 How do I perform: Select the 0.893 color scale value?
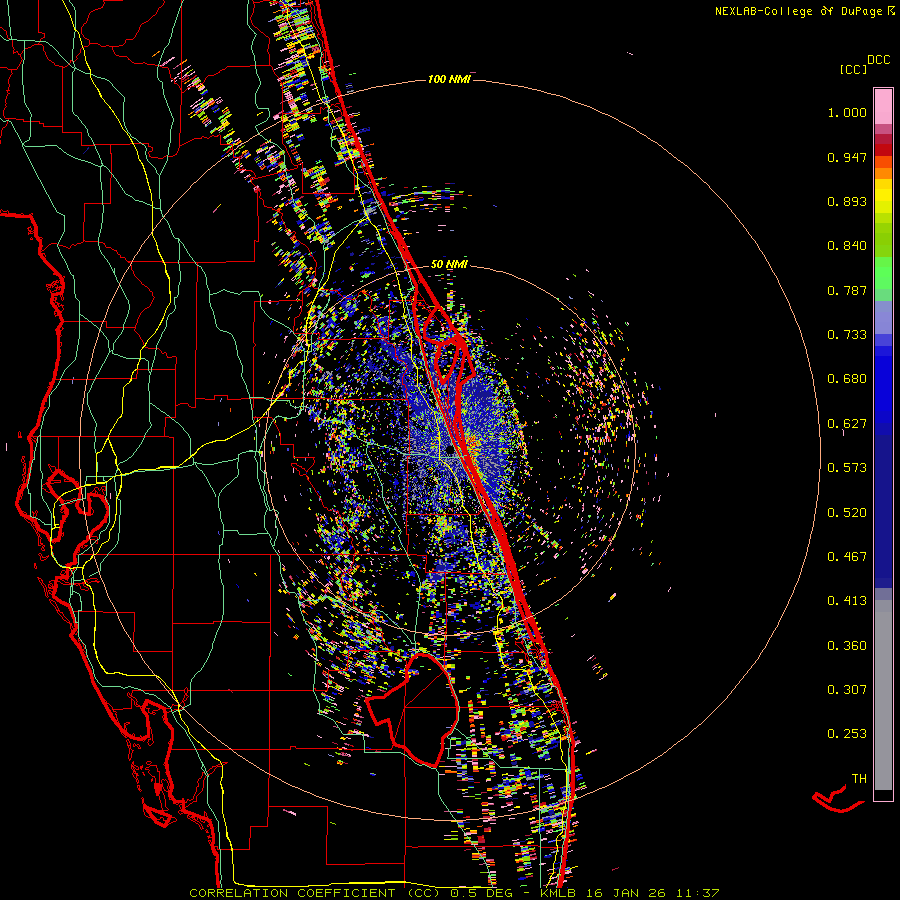click(847, 201)
